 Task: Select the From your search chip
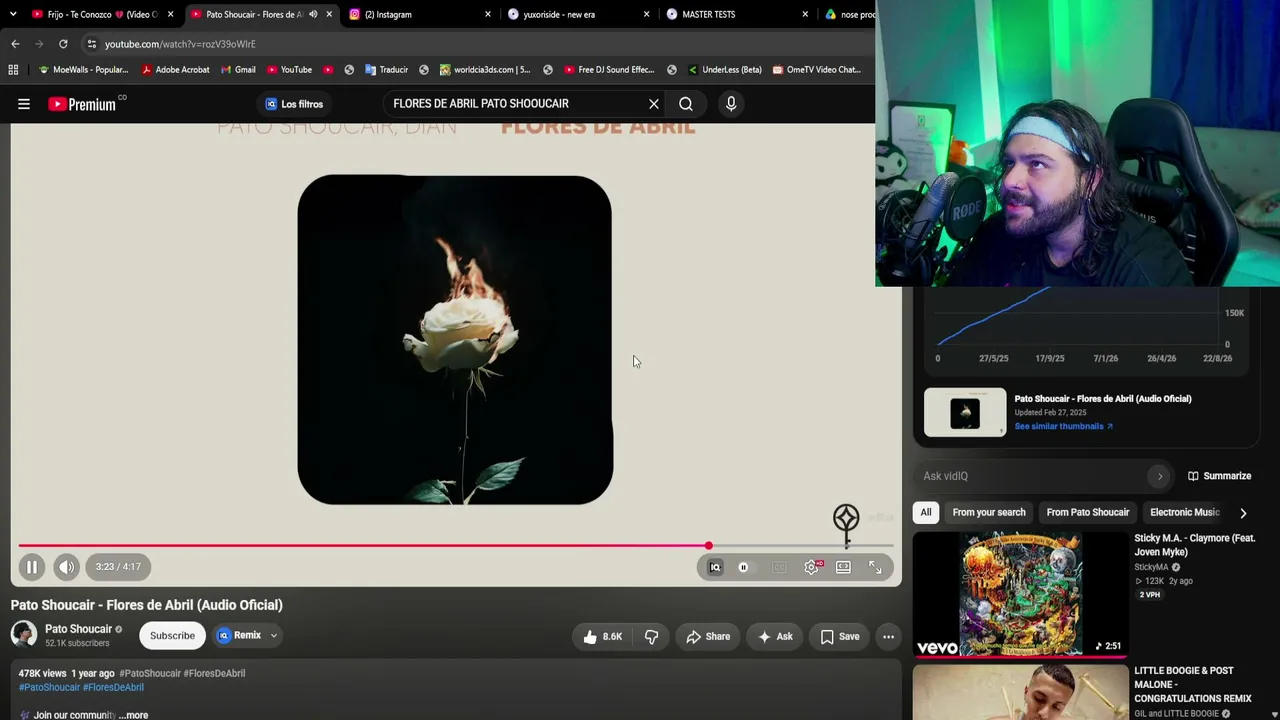click(989, 513)
